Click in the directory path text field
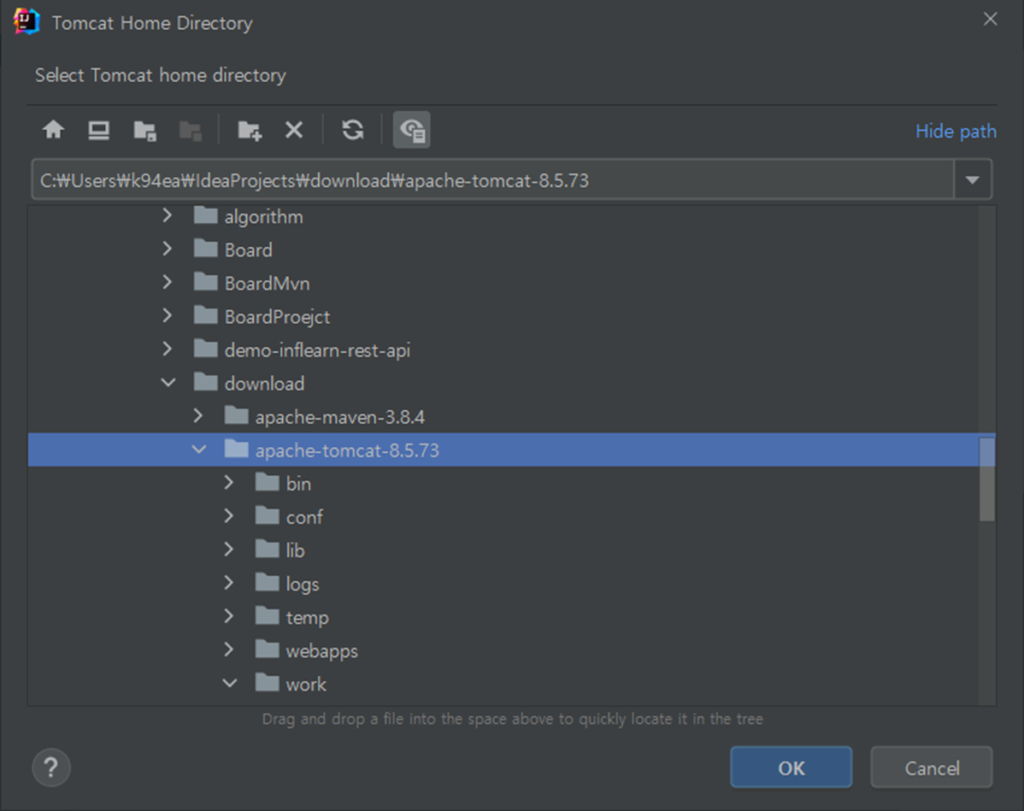The image size is (1024, 811). pos(490,182)
